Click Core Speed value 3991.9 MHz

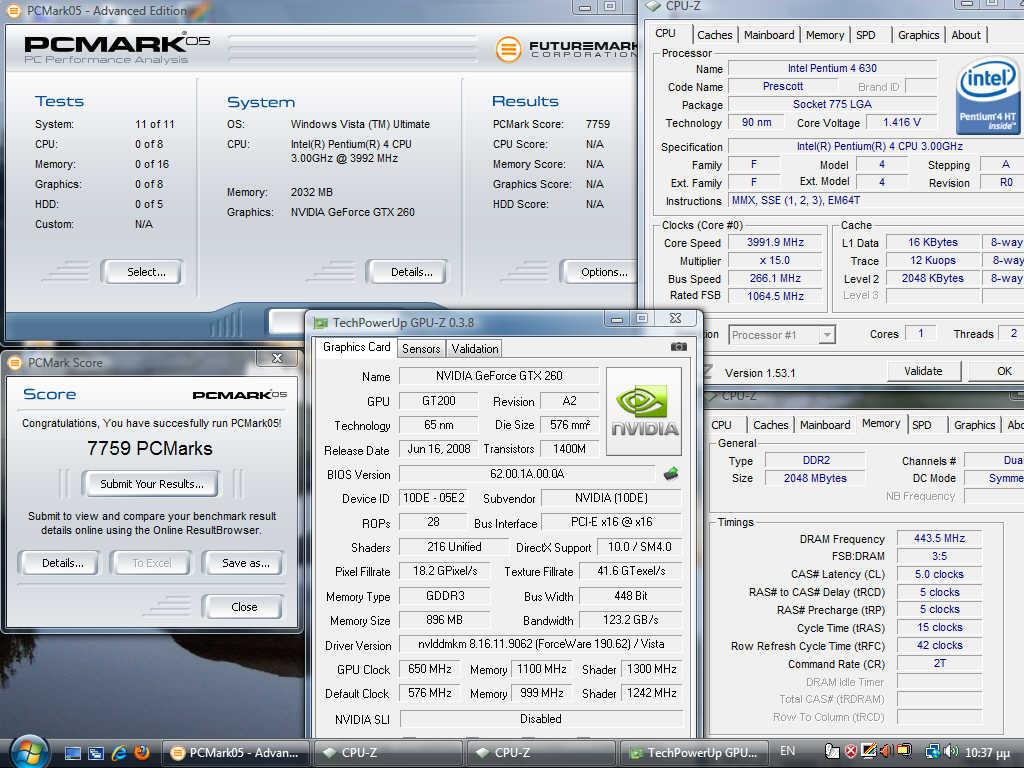(775, 242)
